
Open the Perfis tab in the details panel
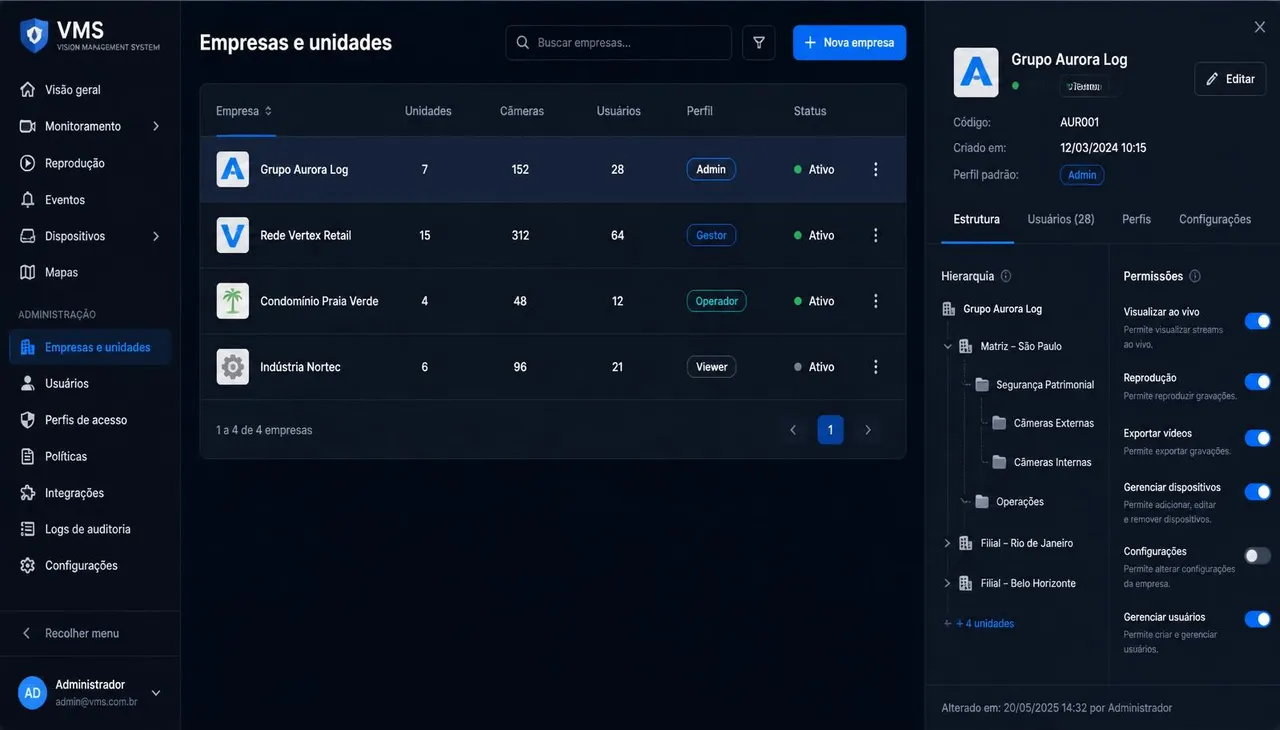(x=1136, y=219)
